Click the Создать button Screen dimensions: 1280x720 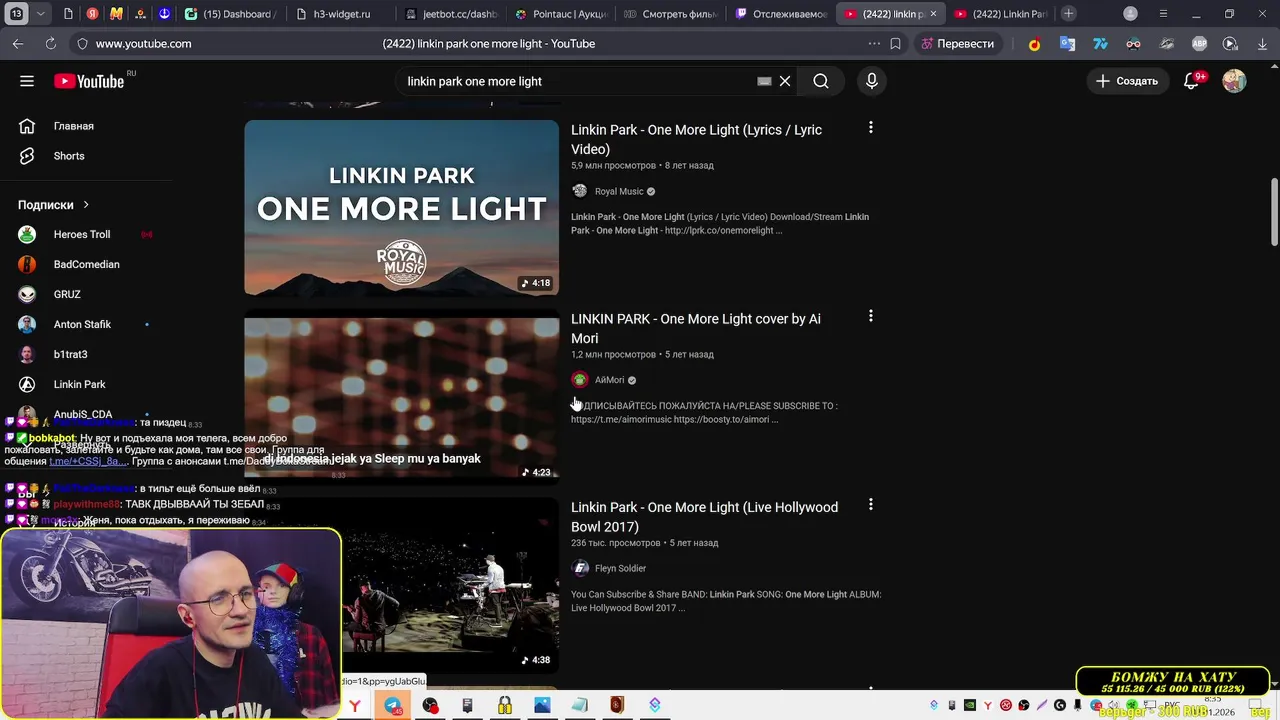click(x=1127, y=81)
